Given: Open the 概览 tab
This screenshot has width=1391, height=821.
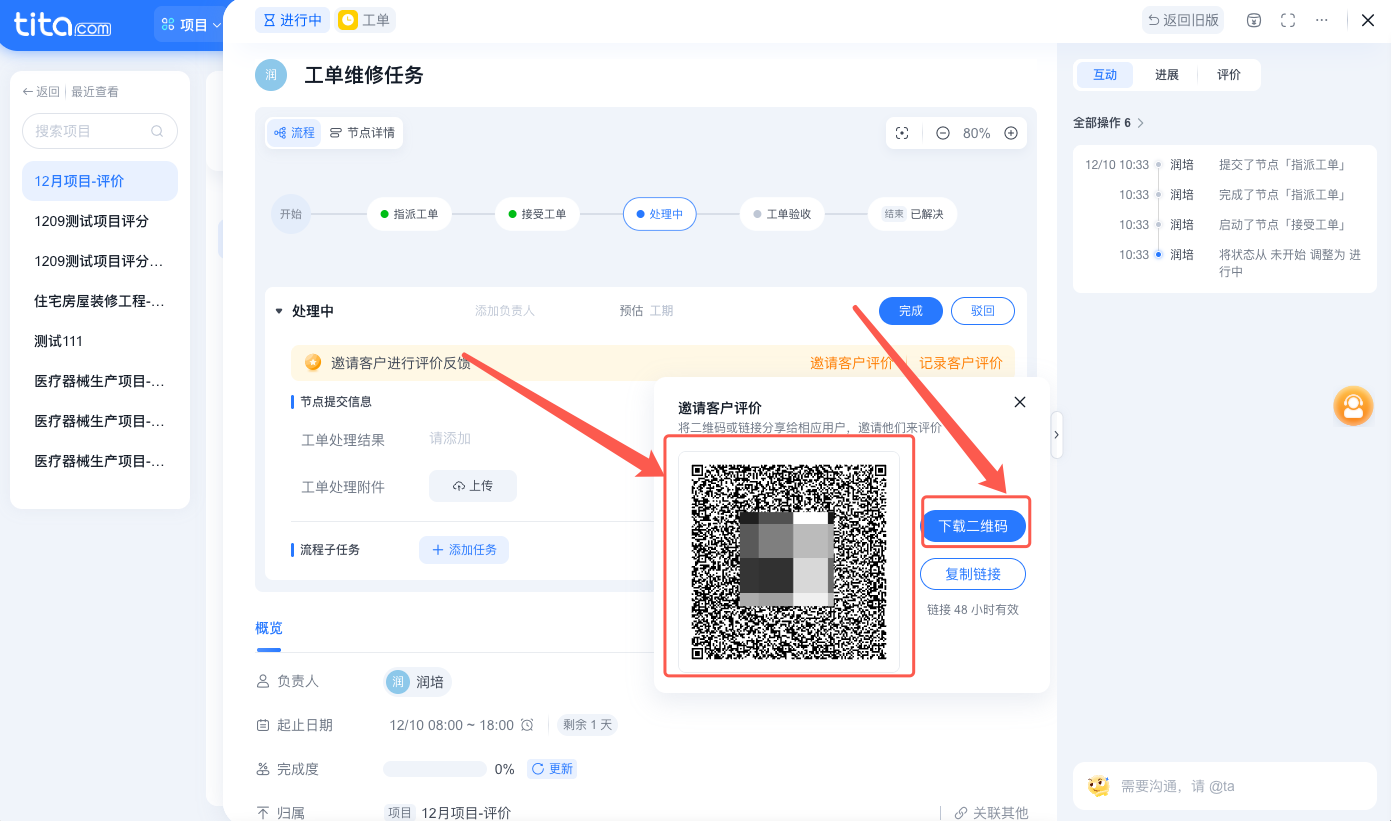Looking at the screenshot, I should [269, 628].
